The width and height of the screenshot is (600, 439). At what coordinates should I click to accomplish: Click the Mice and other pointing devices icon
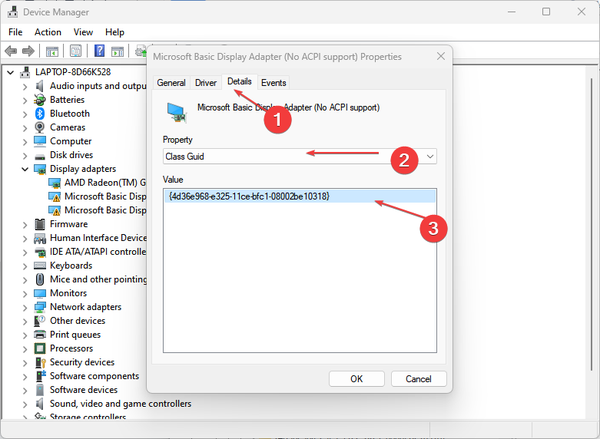(x=40, y=279)
